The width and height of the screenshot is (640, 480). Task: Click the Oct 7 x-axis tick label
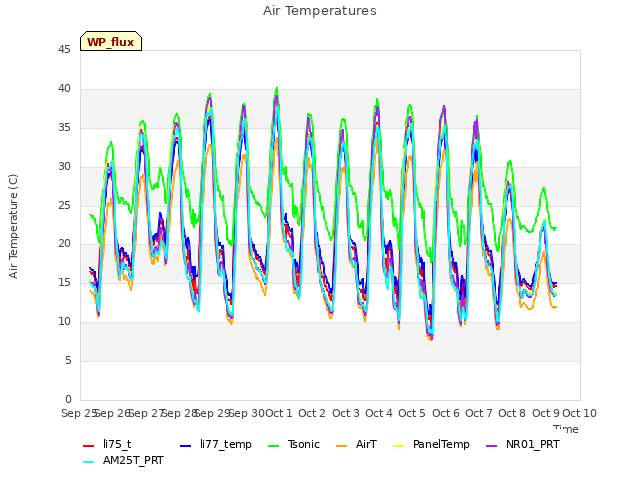click(x=478, y=413)
